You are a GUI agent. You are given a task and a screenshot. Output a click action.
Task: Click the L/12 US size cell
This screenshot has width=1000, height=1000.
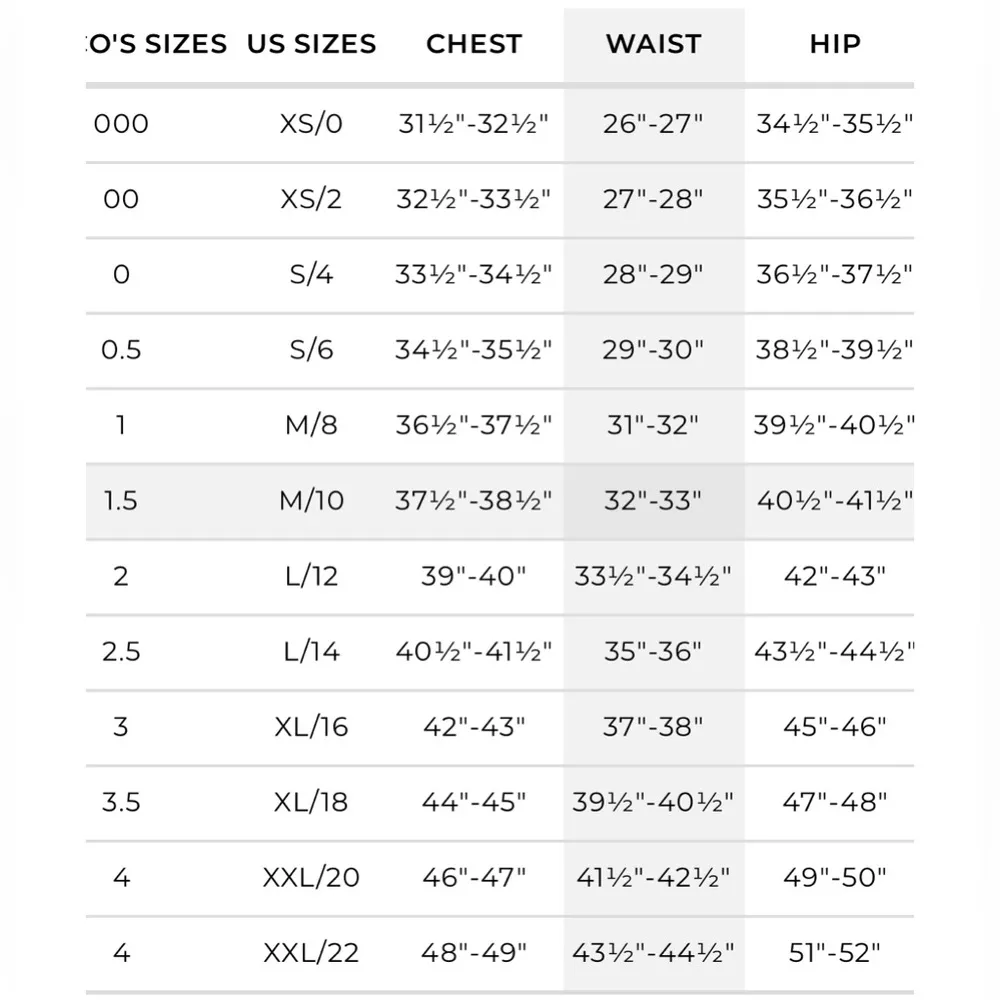(x=312, y=576)
